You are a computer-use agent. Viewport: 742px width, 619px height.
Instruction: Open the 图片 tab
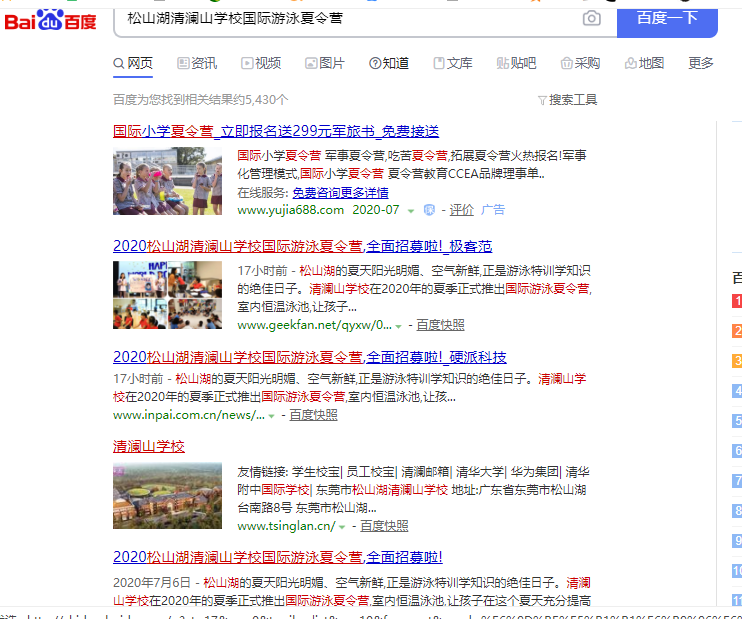tap(325, 63)
